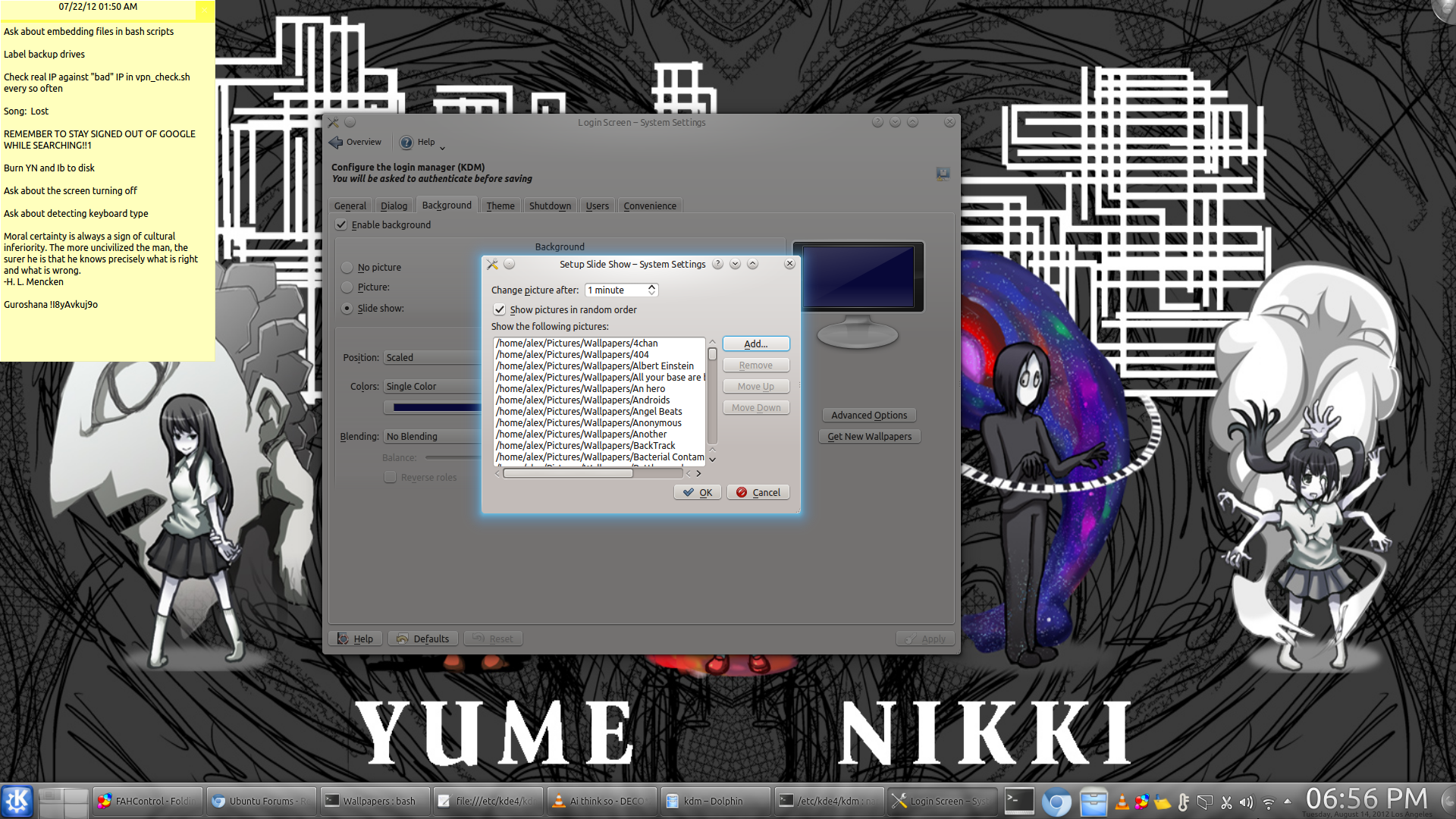Click the Overview back arrow icon
This screenshot has height=819, width=1456.
pyautogui.click(x=336, y=142)
